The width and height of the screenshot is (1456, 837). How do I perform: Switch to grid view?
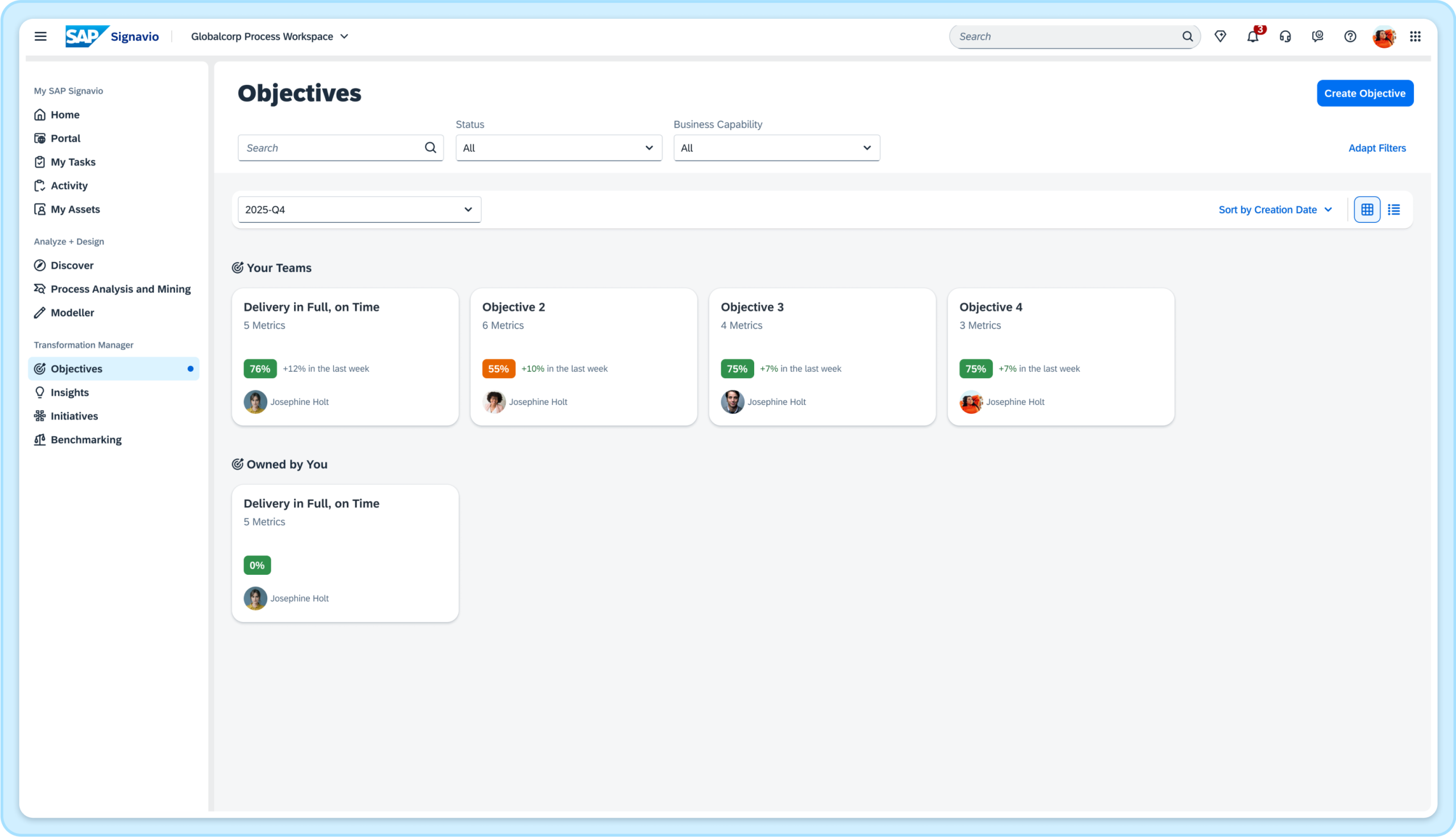coord(1366,210)
